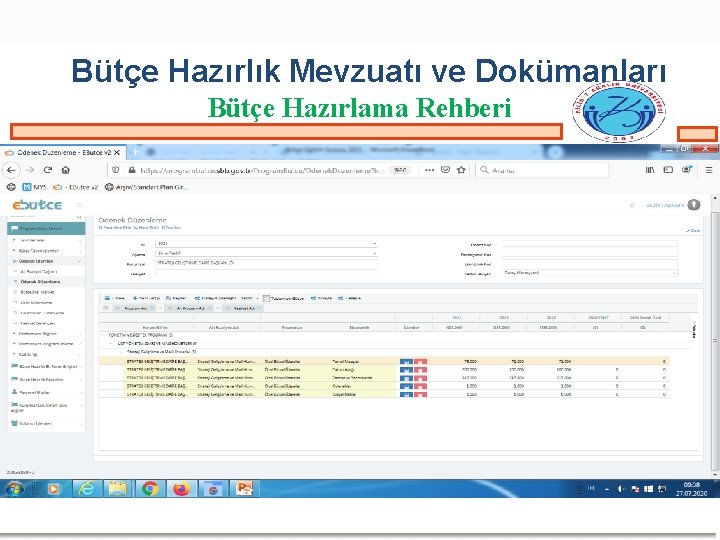The image size is (720, 540).
Task: Open Personel Bilgileri sidebar menu
Action: pyautogui.click(x=46, y=393)
